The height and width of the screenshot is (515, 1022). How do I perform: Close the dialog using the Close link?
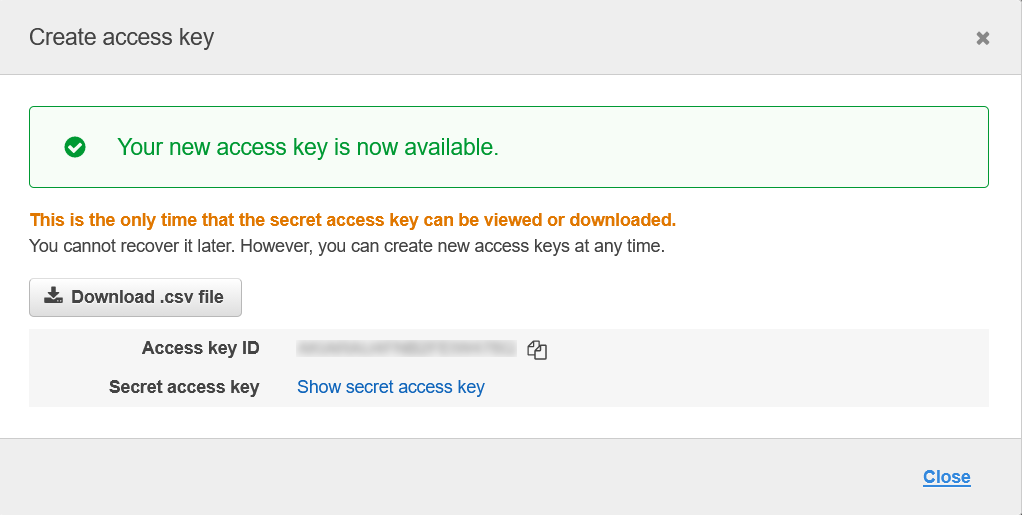946,477
